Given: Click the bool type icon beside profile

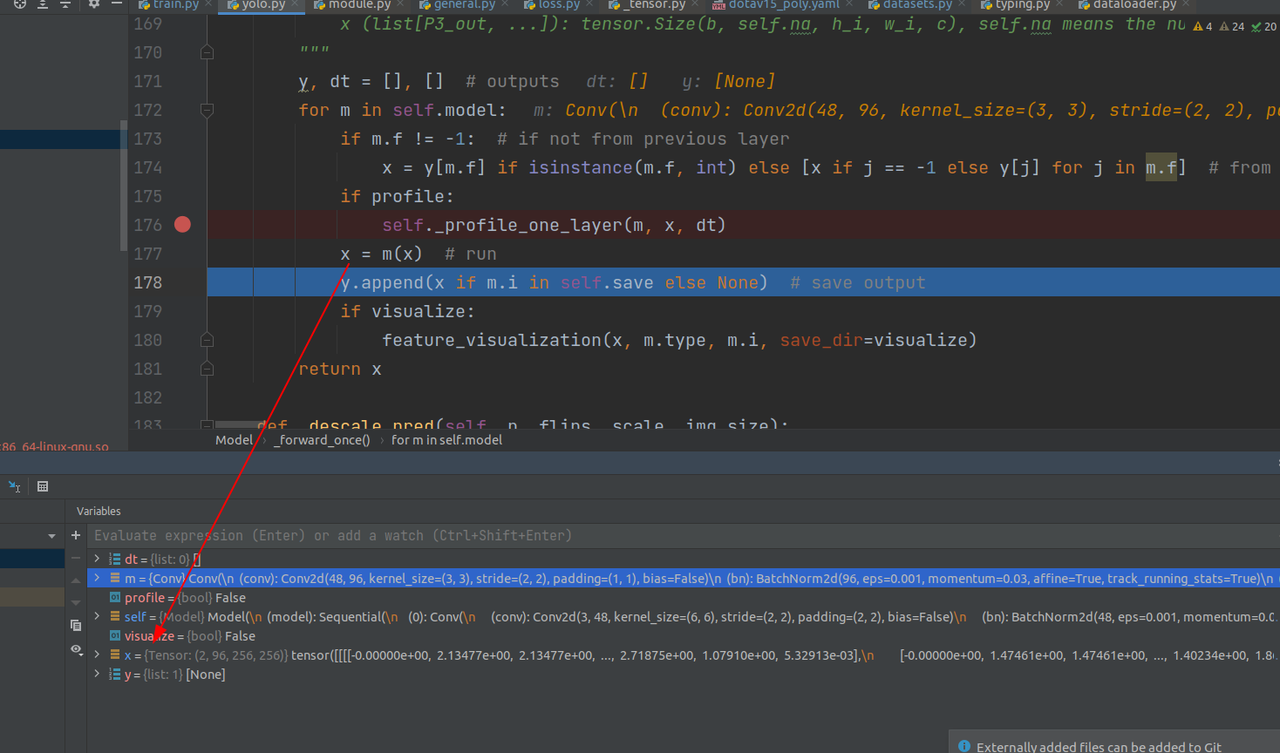Looking at the screenshot, I should (115, 598).
